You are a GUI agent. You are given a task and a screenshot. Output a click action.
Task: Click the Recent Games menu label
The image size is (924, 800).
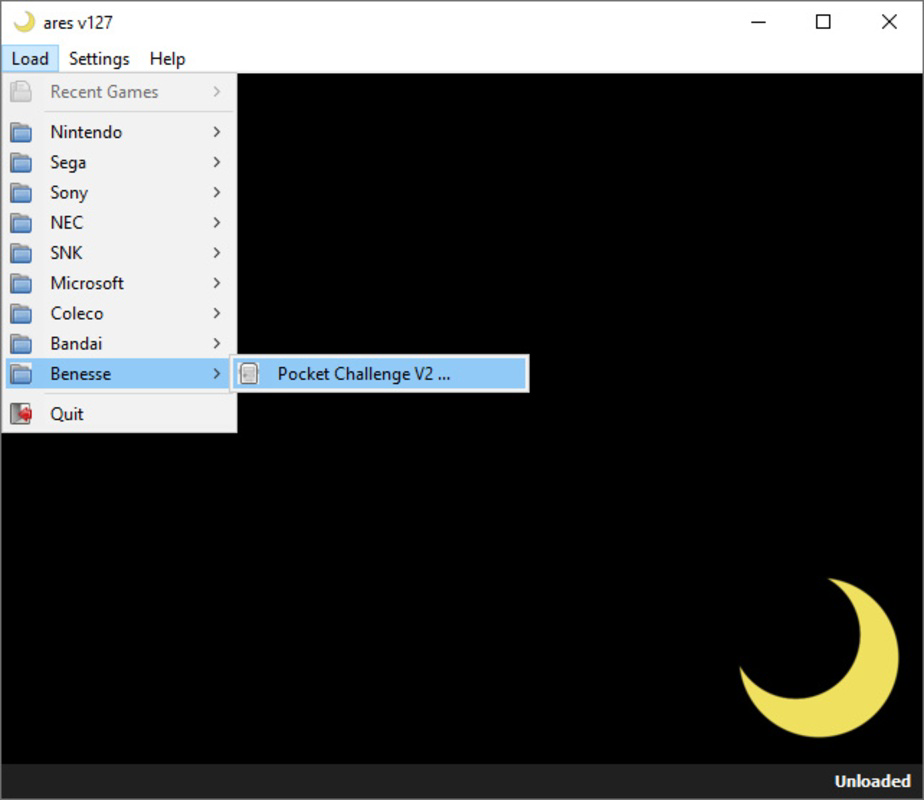104,92
